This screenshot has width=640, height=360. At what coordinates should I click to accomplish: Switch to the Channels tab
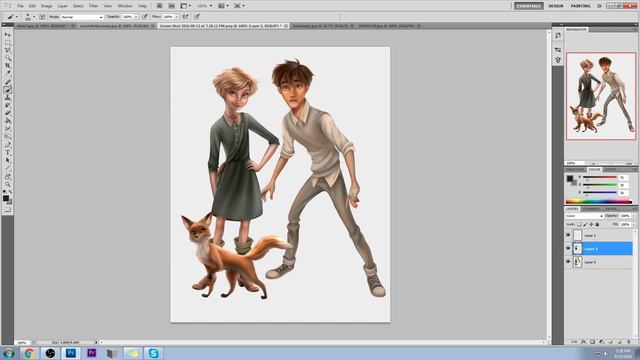point(591,209)
